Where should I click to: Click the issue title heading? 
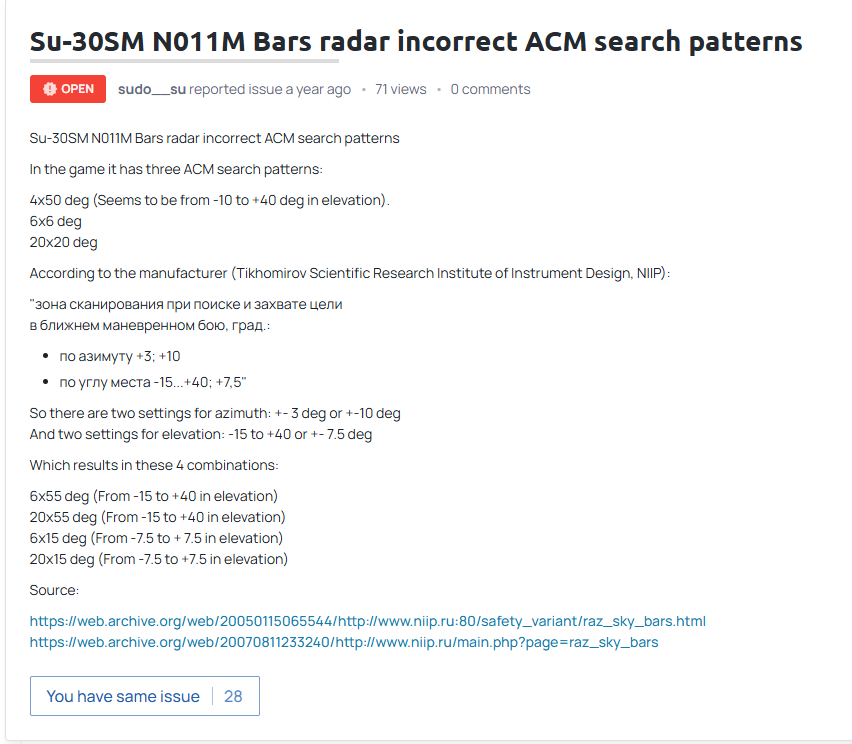415,42
